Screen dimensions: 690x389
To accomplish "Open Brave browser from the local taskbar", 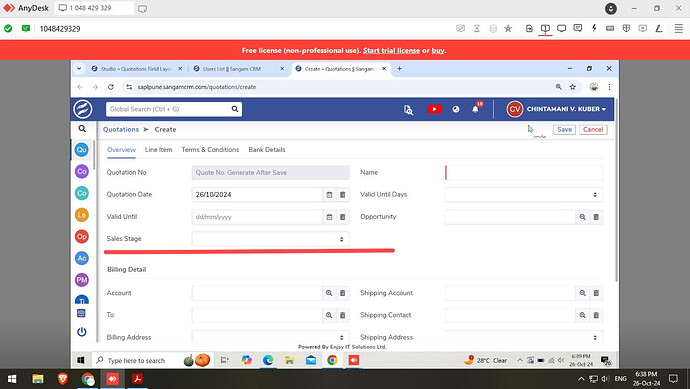I will coord(62,379).
